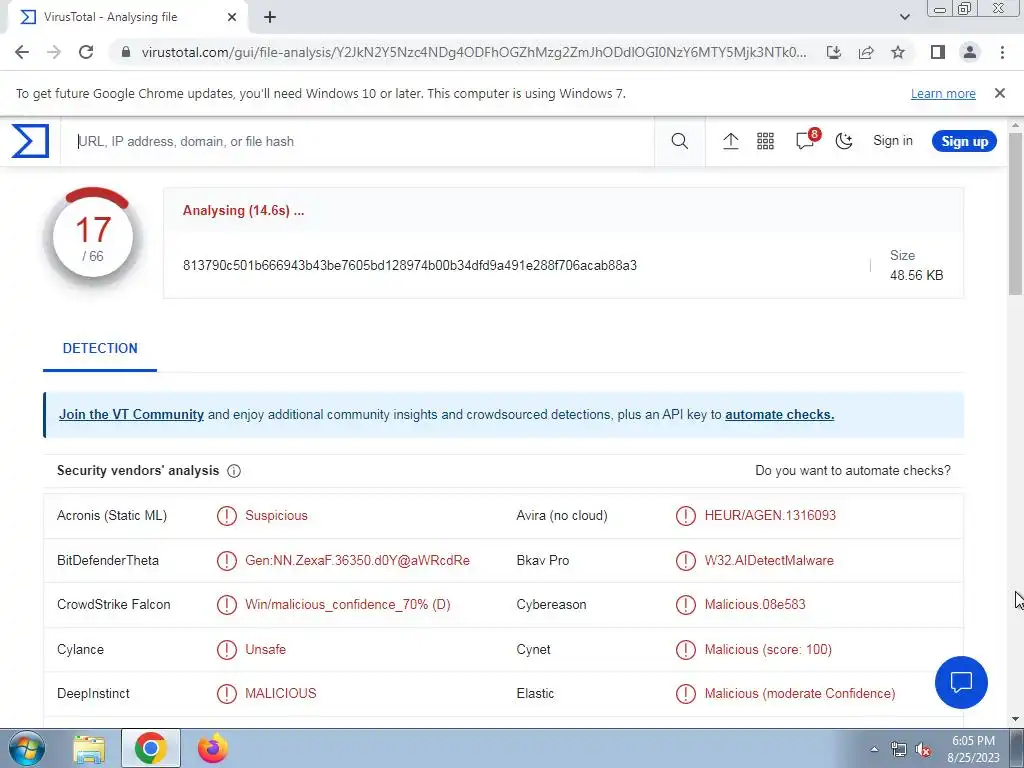This screenshot has width=1024, height=768.
Task: Click Join the VT Community link
Action: 131,415
